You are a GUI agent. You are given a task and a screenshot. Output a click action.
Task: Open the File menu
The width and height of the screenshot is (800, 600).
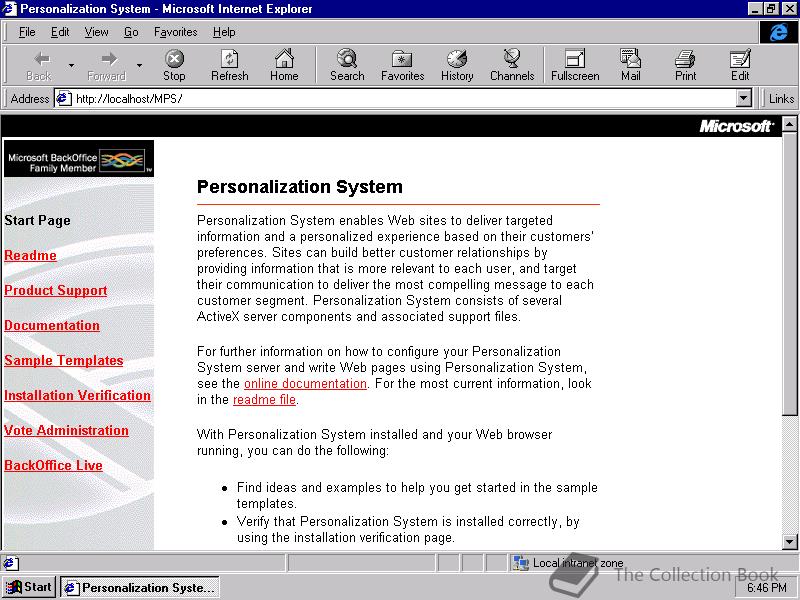27,32
